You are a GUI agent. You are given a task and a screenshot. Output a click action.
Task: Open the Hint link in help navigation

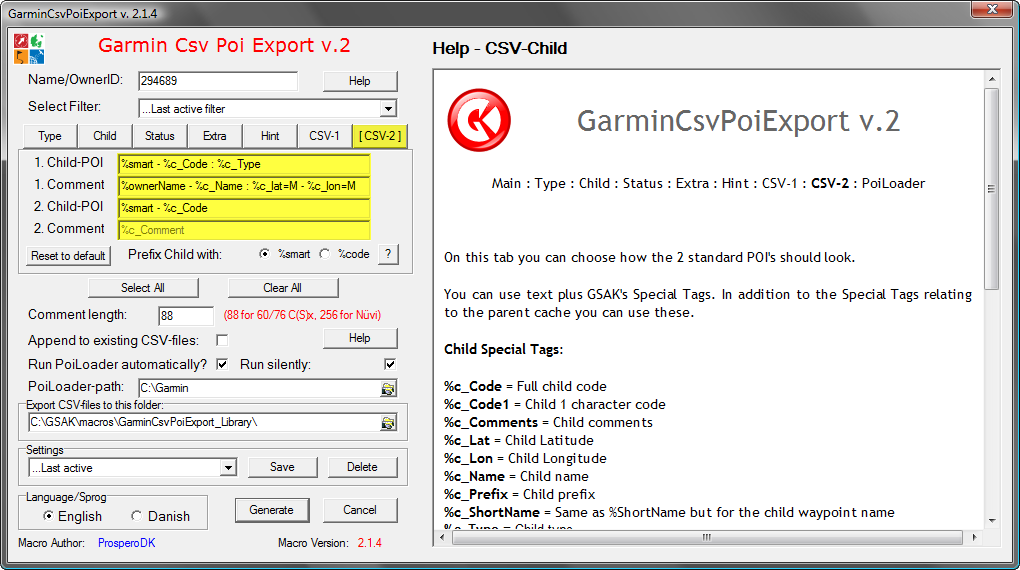pyautogui.click(x=736, y=183)
